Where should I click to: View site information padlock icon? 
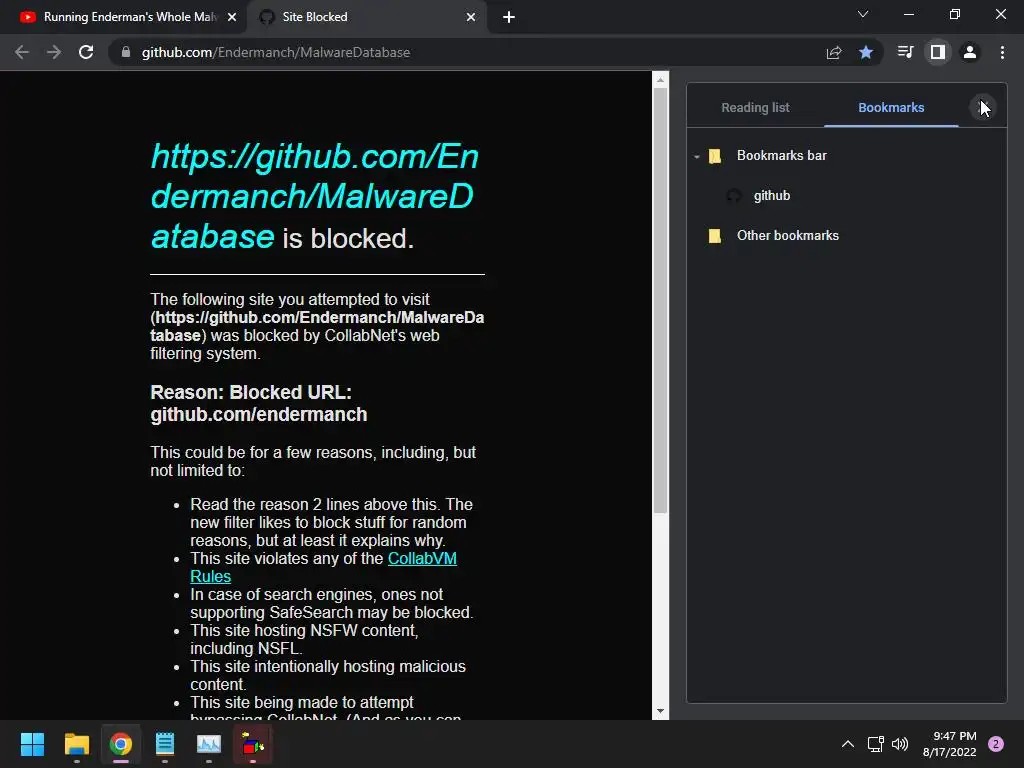click(126, 52)
